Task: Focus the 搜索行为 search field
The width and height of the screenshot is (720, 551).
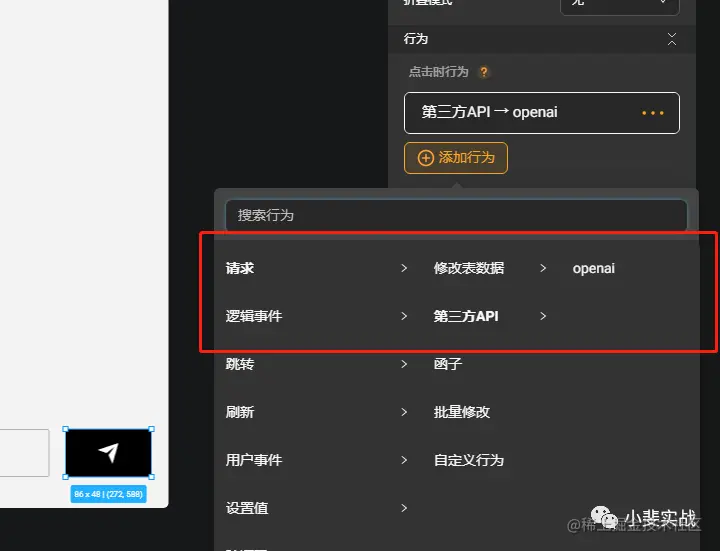Action: [456, 215]
